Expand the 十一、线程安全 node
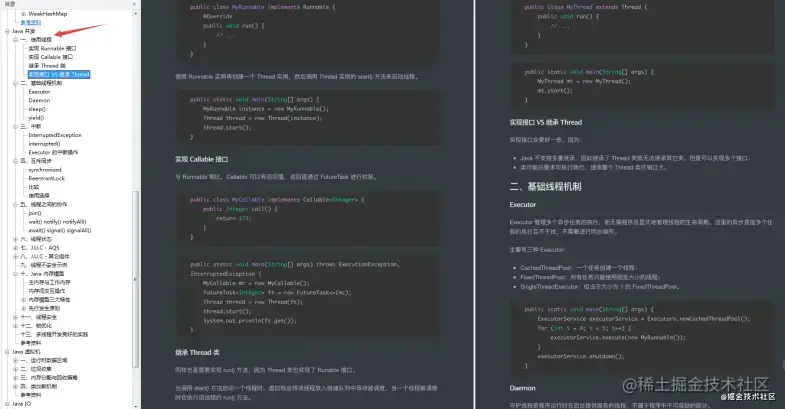 pos(16,317)
